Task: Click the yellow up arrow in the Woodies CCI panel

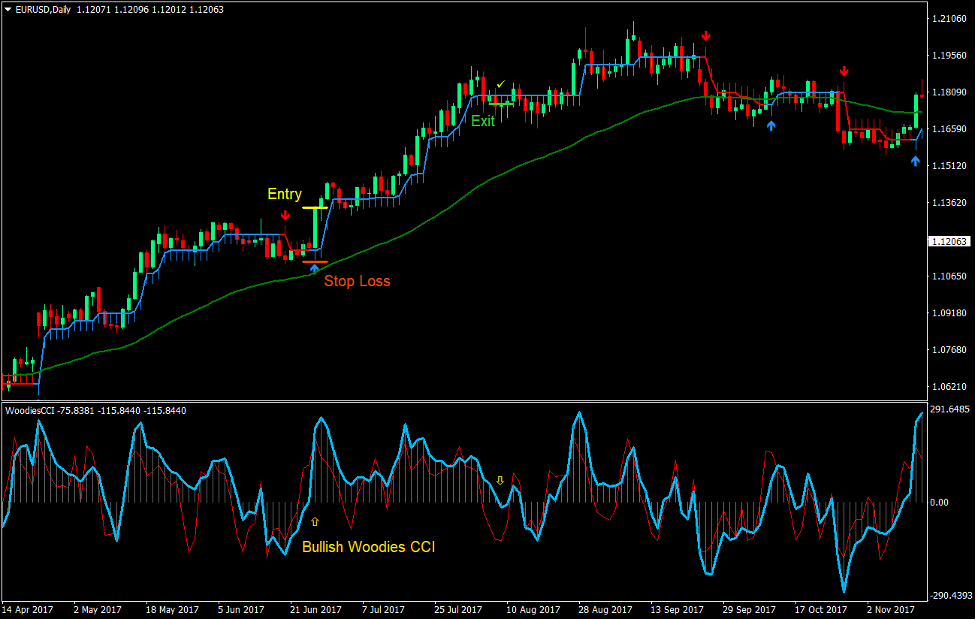Action: (x=317, y=521)
